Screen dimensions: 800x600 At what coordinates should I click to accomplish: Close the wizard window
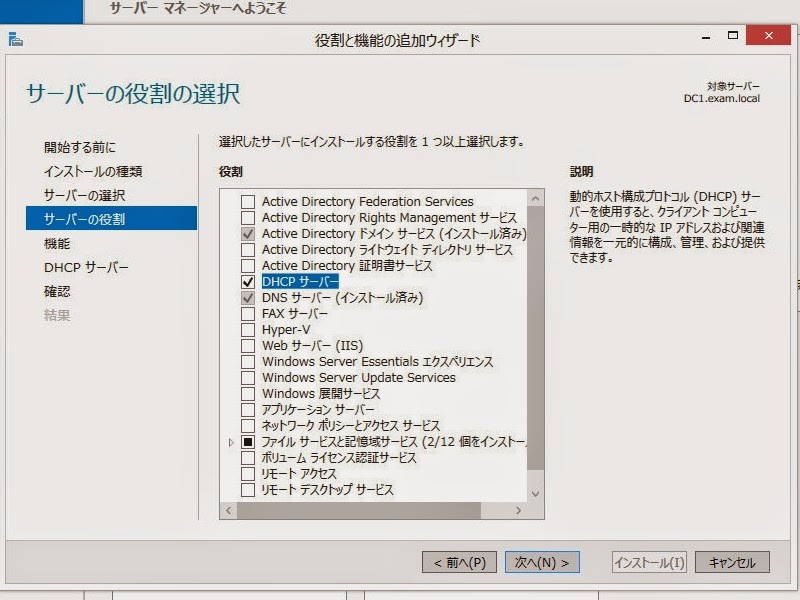tap(768, 35)
